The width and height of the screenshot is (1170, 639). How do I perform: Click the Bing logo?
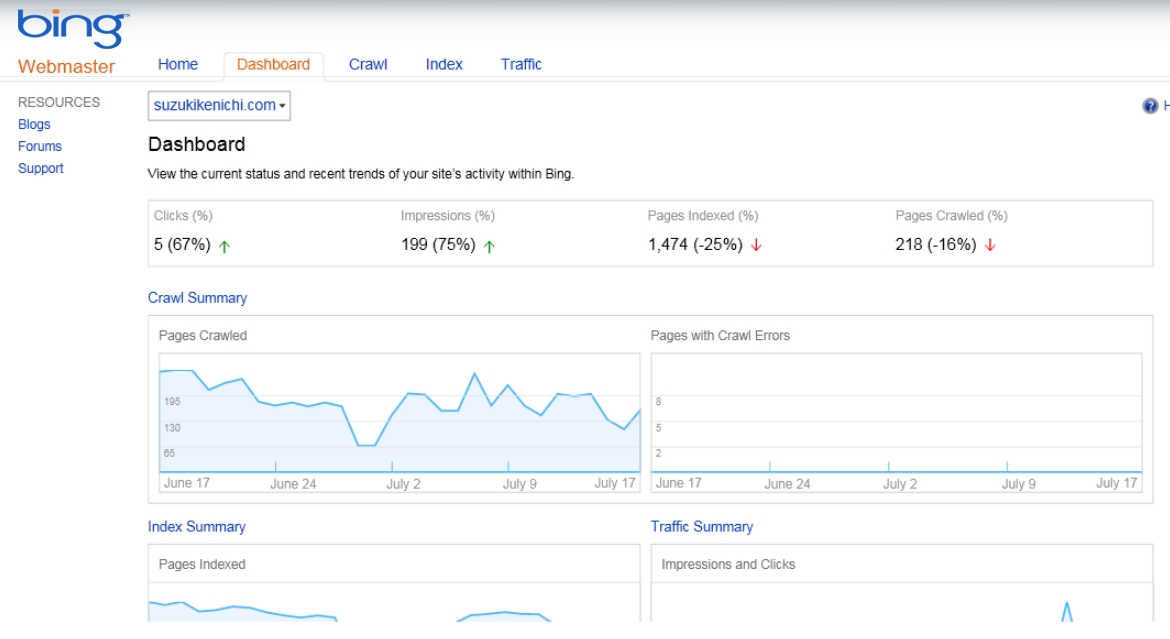pyautogui.click(x=73, y=28)
